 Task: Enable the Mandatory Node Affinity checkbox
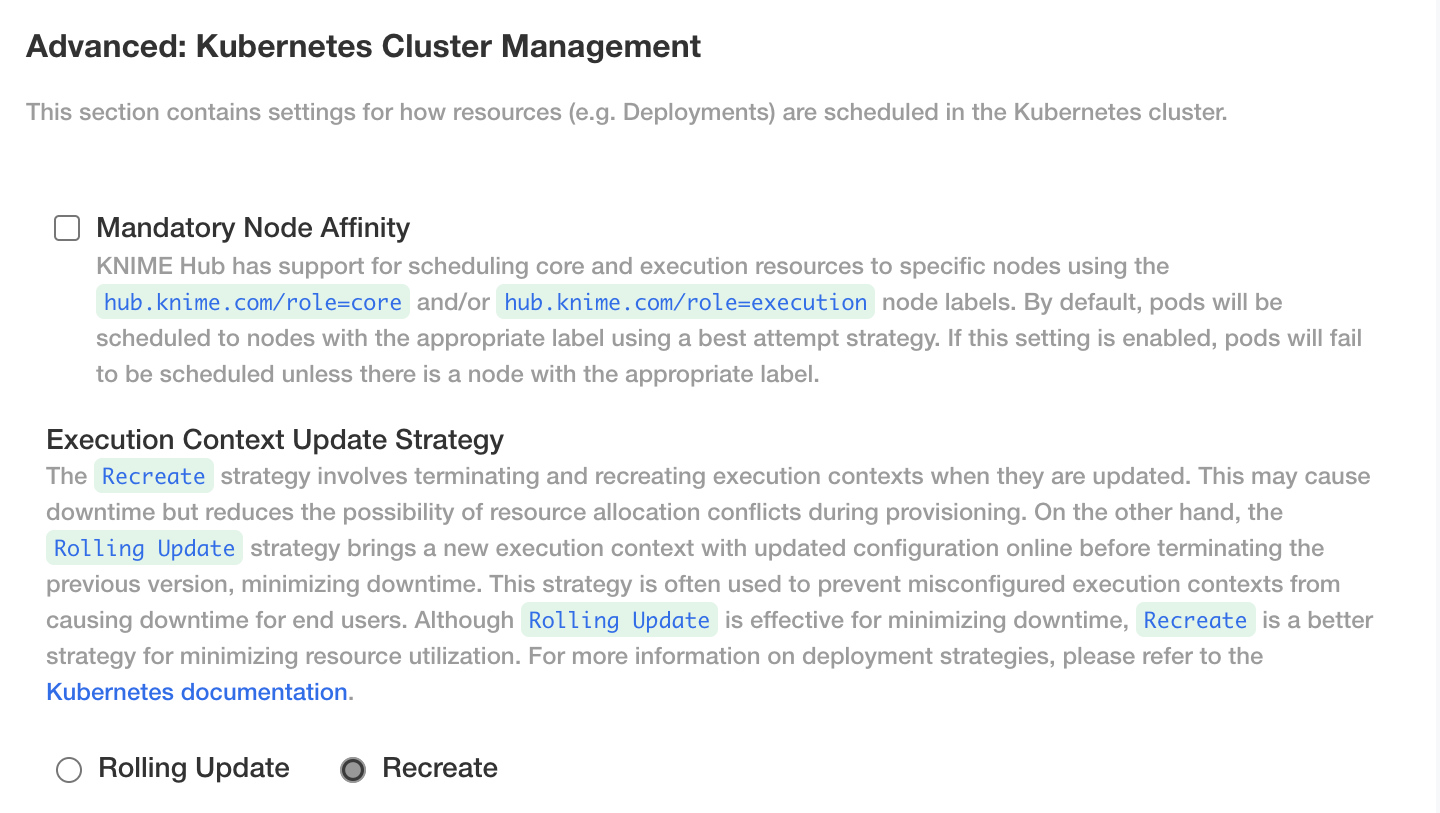67,229
